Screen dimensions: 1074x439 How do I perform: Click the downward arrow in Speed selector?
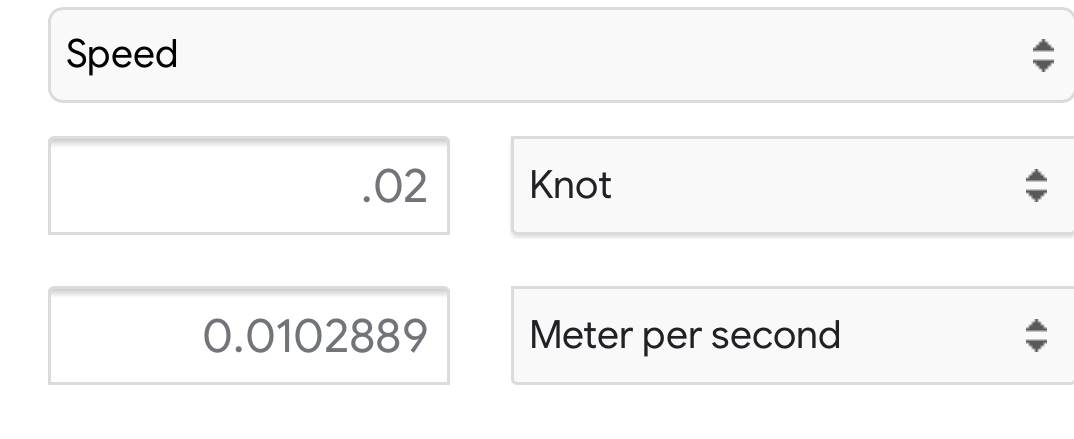pyautogui.click(x=1043, y=65)
